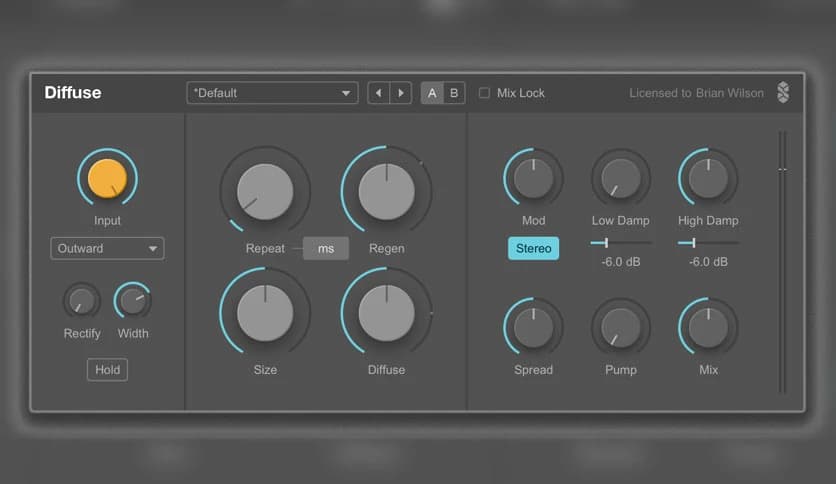The image size is (836, 484).
Task: Click the orange Input knob
Action: click(107, 178)
